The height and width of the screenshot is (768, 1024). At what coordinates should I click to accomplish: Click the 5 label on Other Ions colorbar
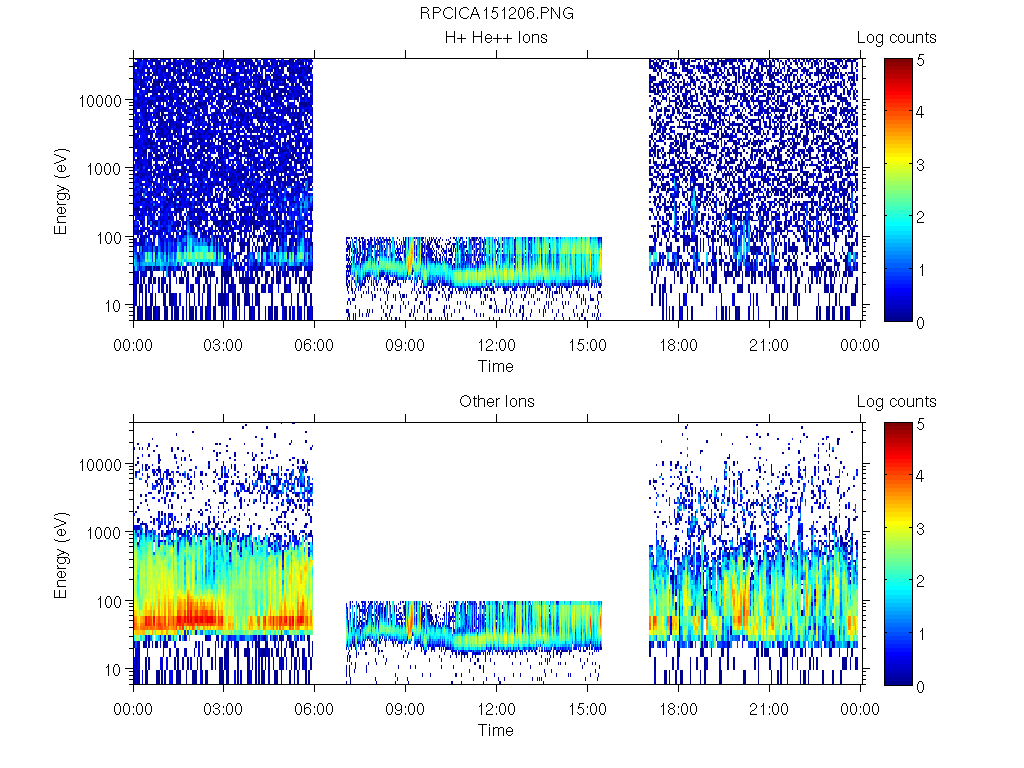921,424
